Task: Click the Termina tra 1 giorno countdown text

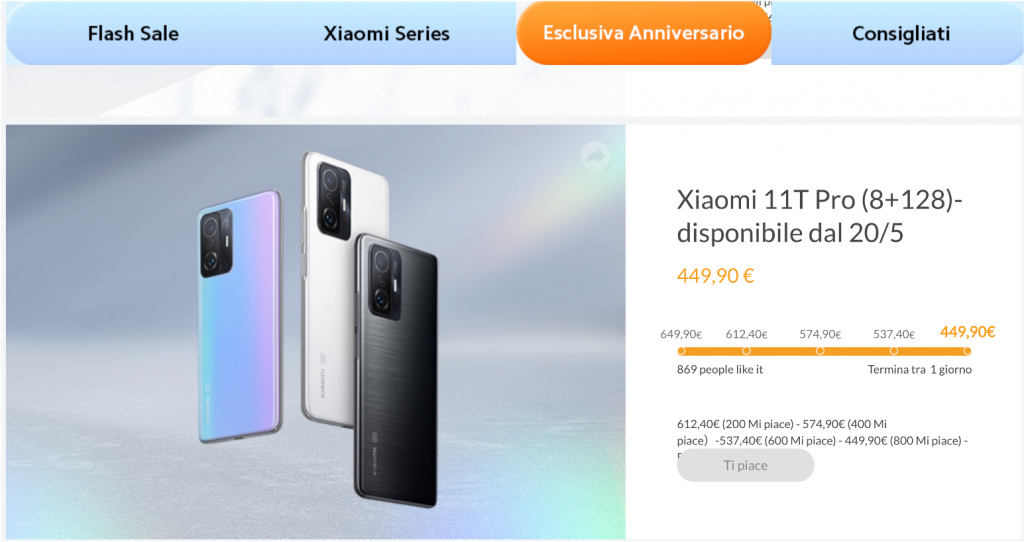Action: [x=920, y=370]
